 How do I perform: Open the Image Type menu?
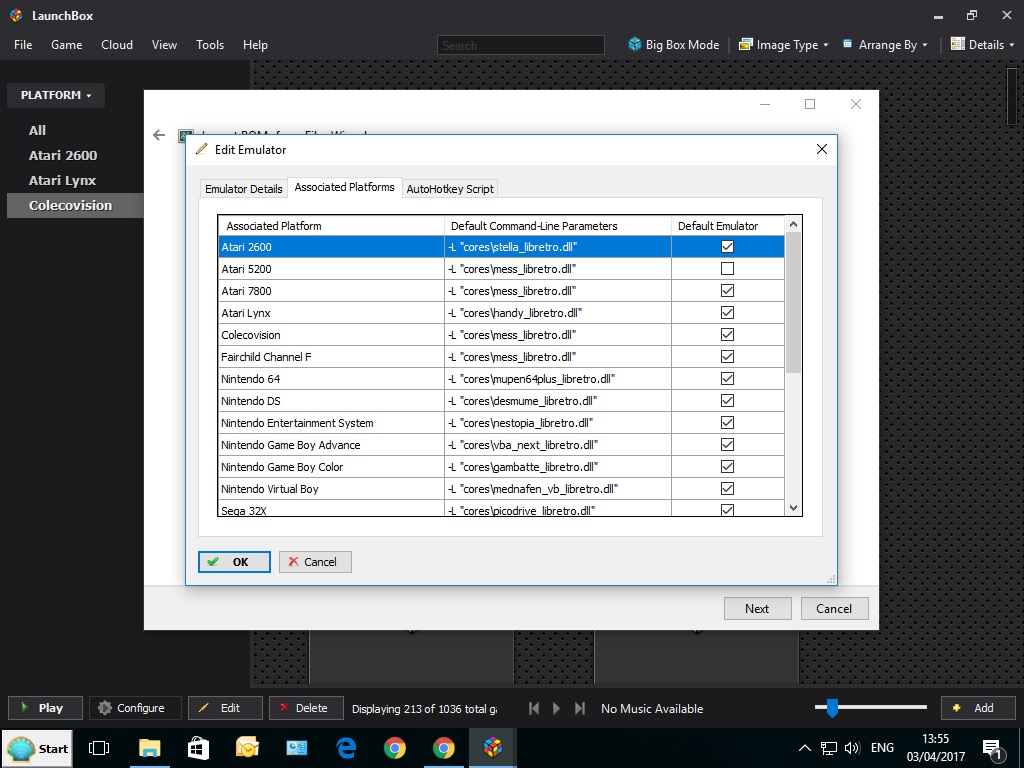pyautogui.click(x=783, y=44)
